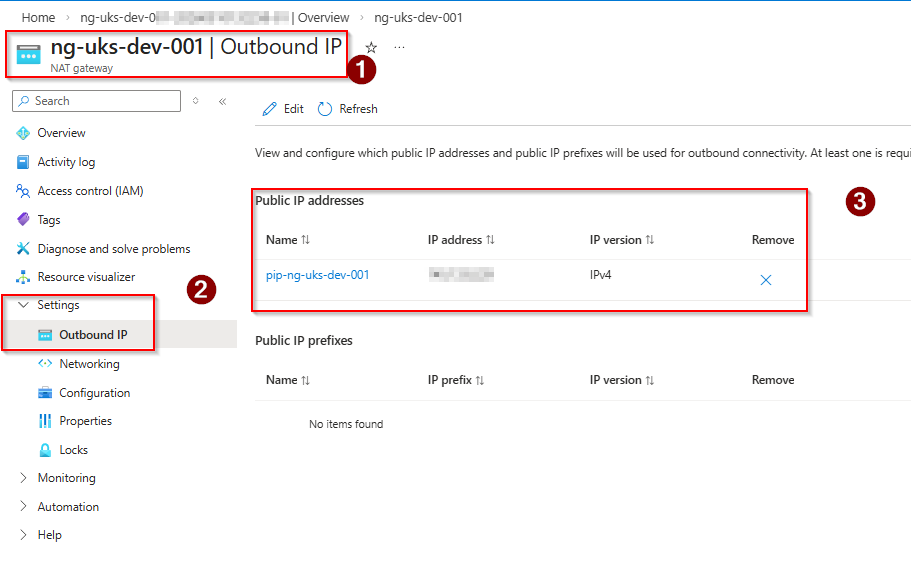
Task: Click the Access control (IAM) icon
Action: 23,191
